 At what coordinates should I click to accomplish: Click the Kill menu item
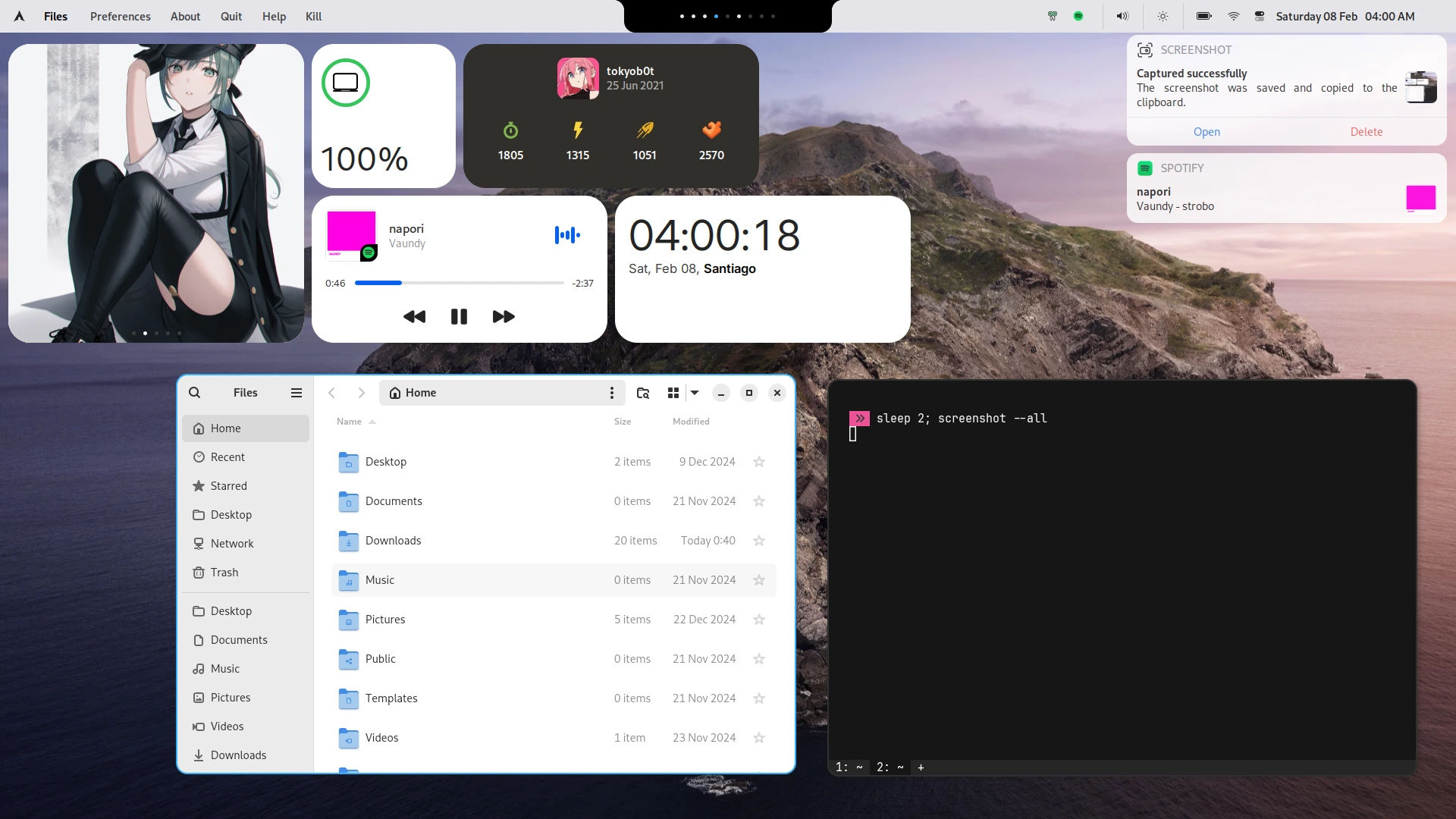click(314, 16)
